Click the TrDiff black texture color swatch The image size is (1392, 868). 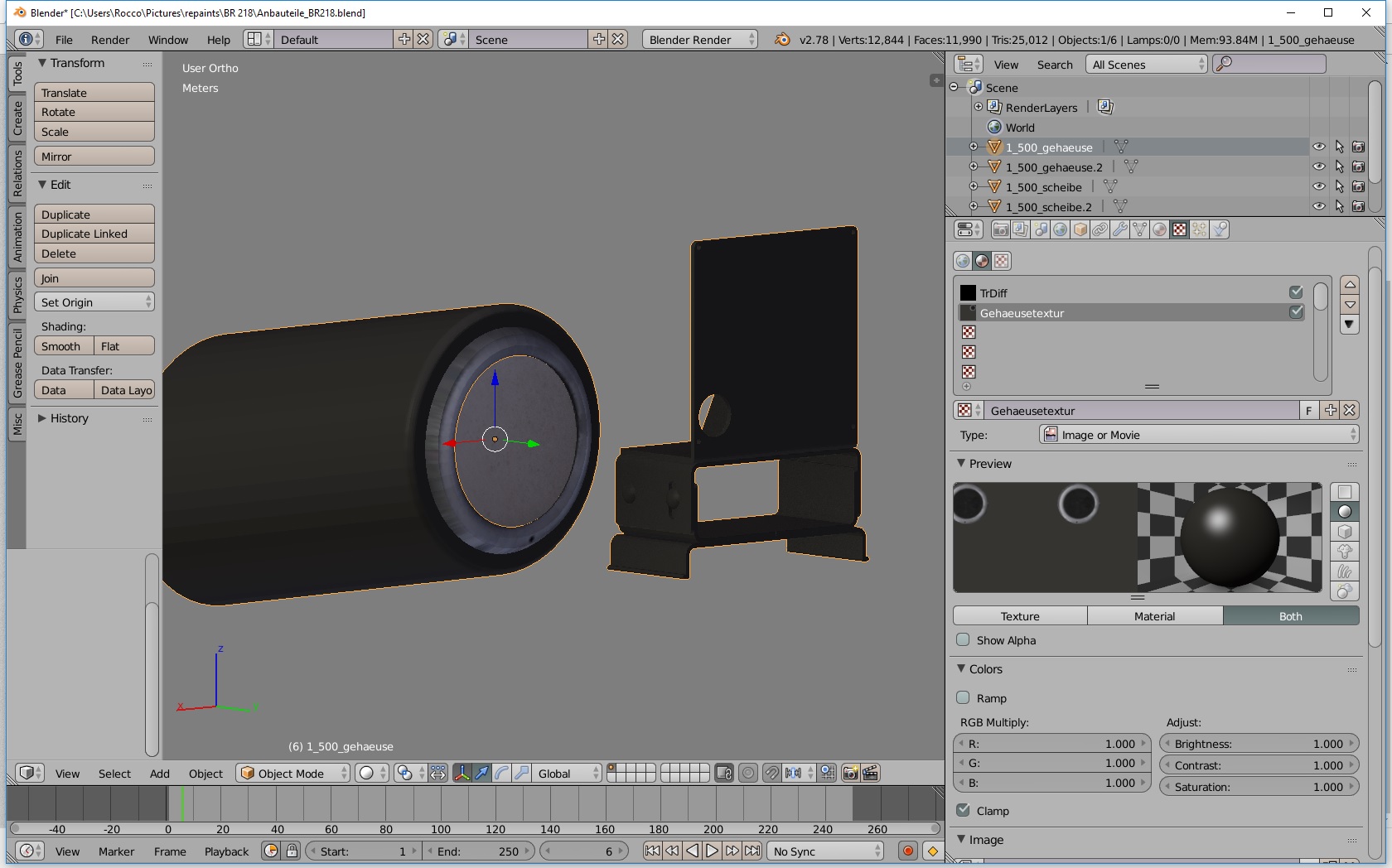tap(968, 293)
